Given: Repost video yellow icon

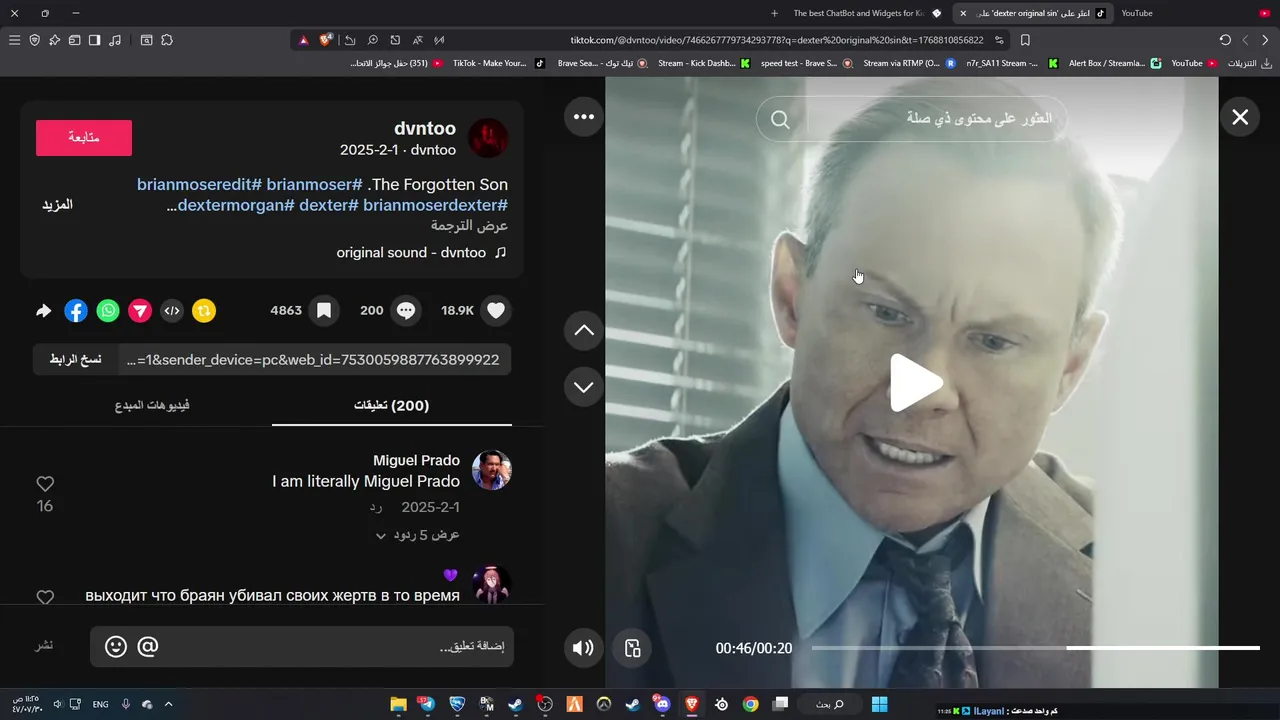Looking at the screenshot, I should (204, 311).
